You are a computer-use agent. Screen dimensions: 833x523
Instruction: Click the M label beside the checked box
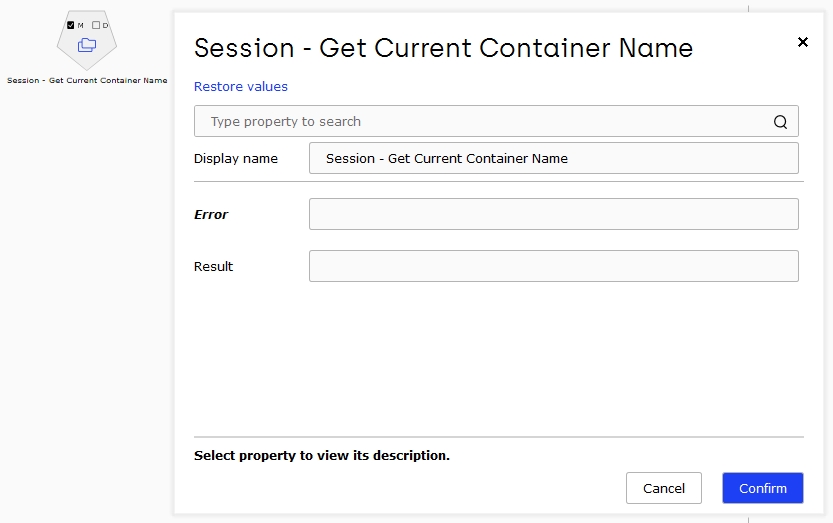pyautogui.click(x=81, y=25)
